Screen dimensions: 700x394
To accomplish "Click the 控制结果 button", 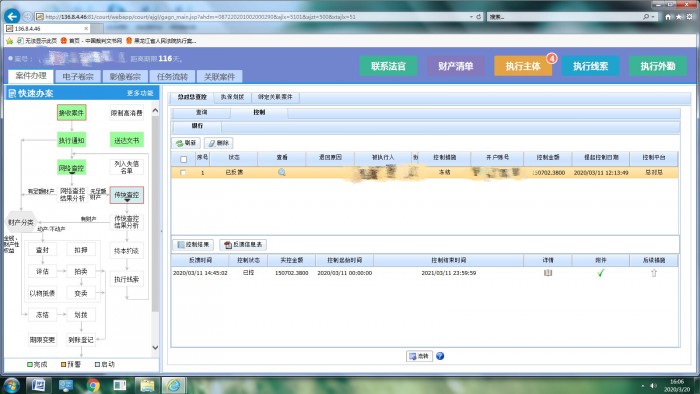I will pos(193,245).
